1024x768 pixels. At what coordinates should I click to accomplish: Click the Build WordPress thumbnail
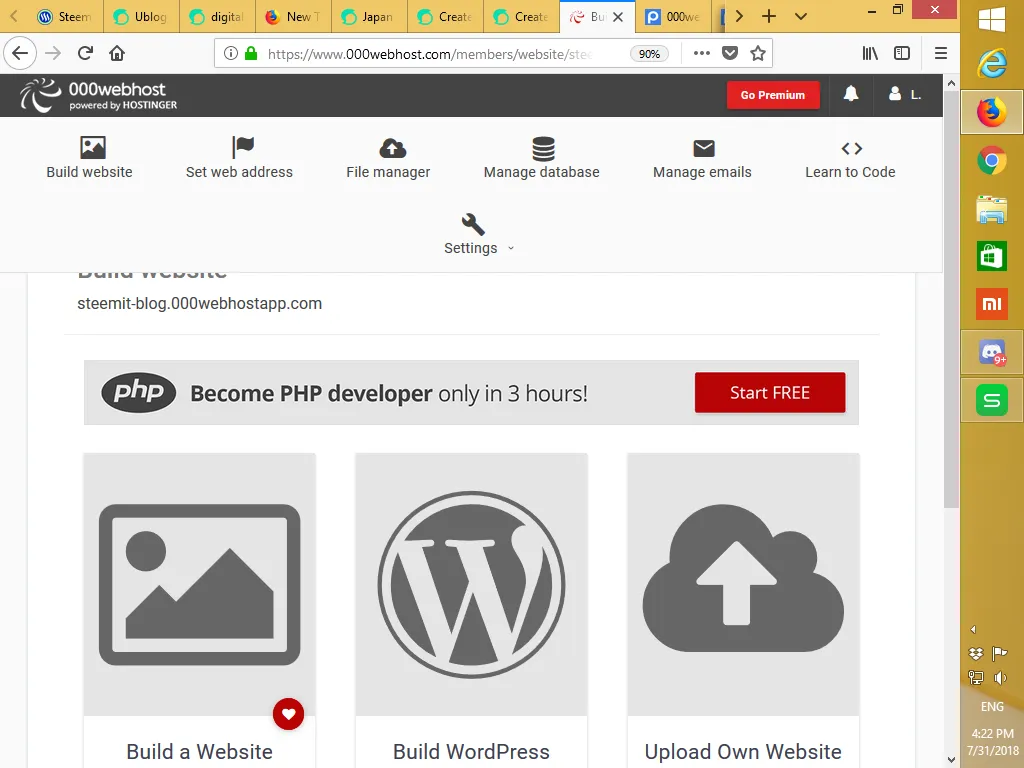(x=471, y=584)
